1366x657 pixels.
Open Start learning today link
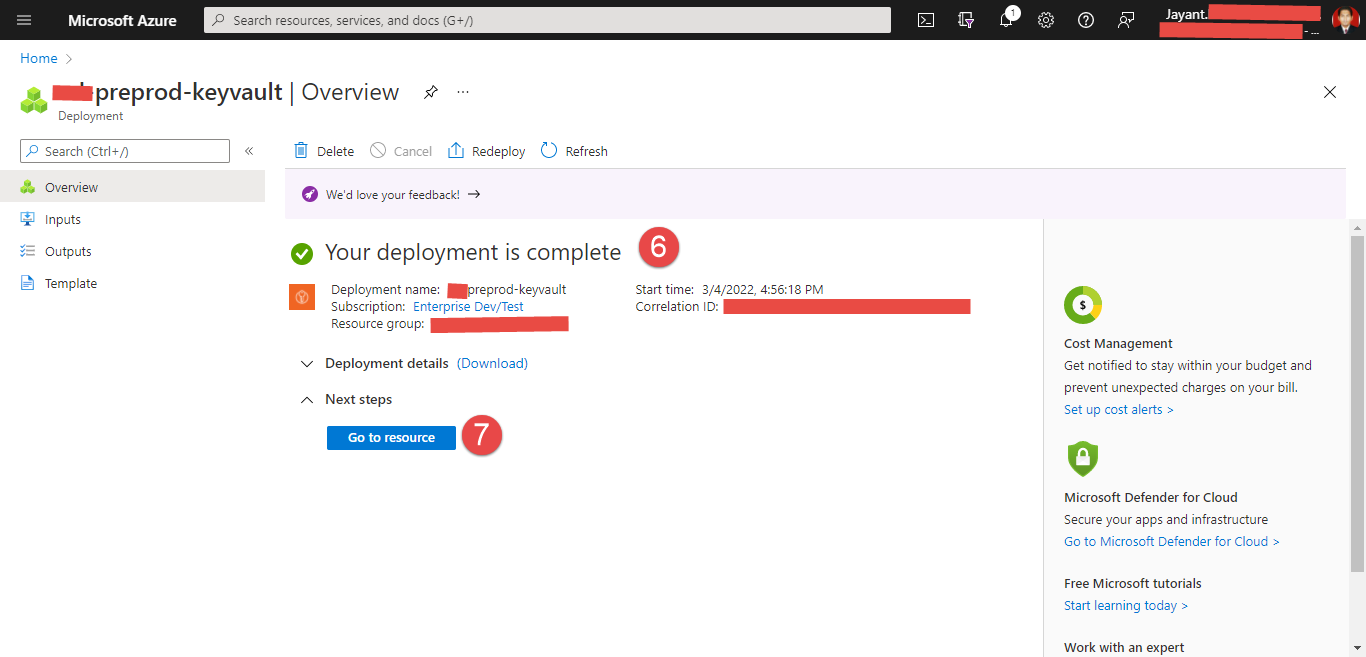tap(1126, 605)
